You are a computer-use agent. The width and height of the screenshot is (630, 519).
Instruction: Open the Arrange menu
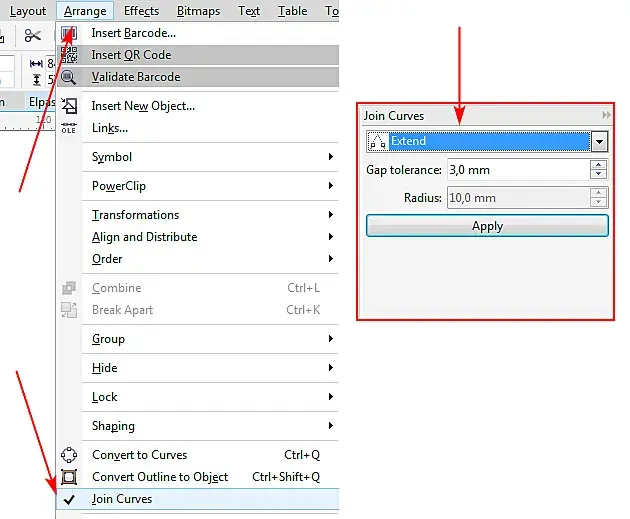pos(85,11)
